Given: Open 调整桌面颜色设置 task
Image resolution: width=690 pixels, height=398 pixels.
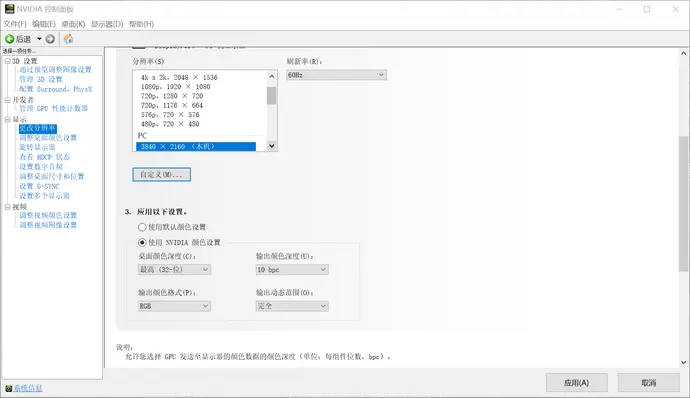Looking at the screenshot, I should pos(48,137).
